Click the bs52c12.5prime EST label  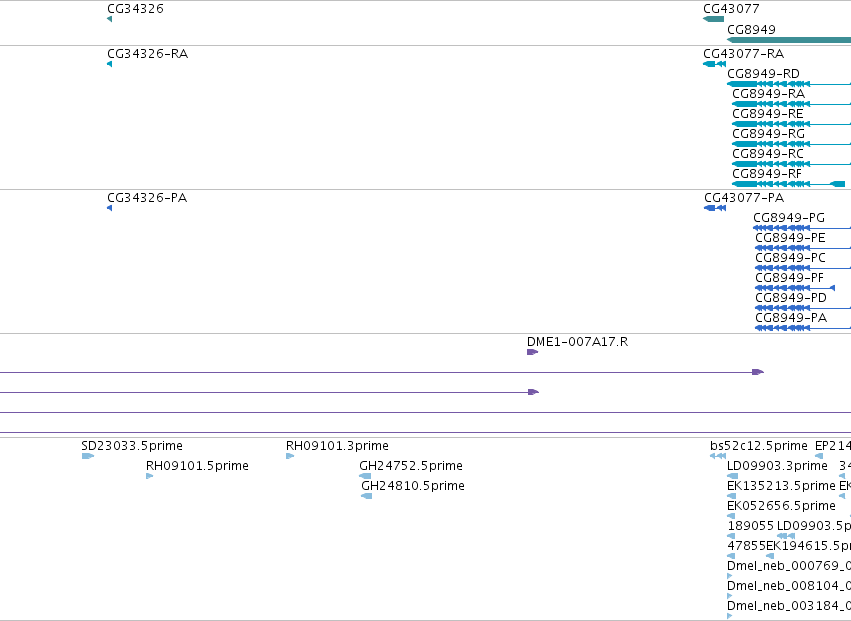pyautogui.click(x=759, y=446)
